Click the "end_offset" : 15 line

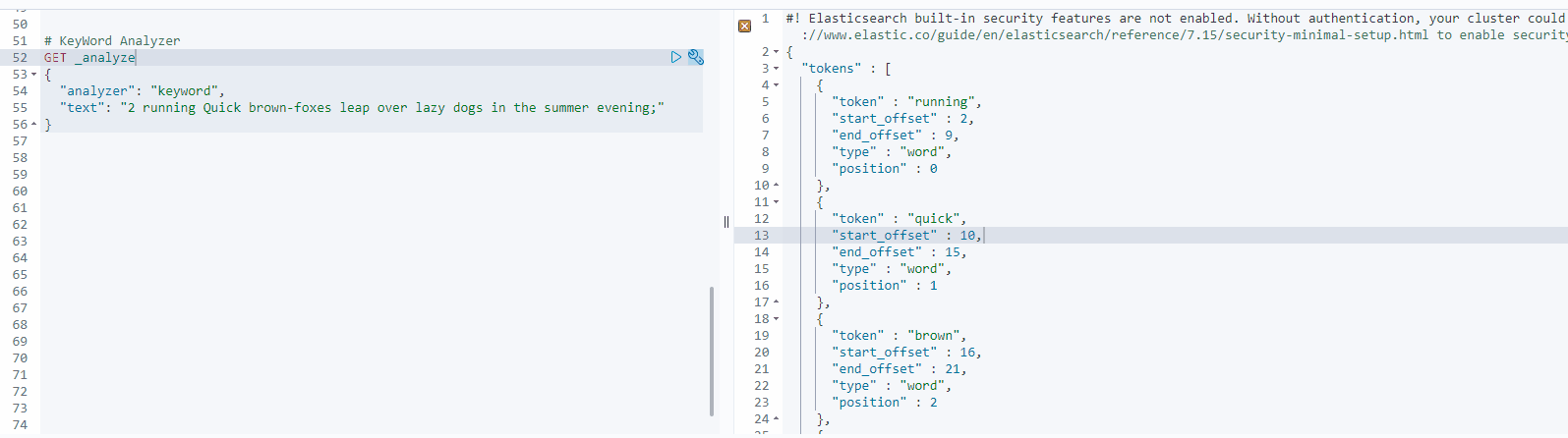coord(899,252)
